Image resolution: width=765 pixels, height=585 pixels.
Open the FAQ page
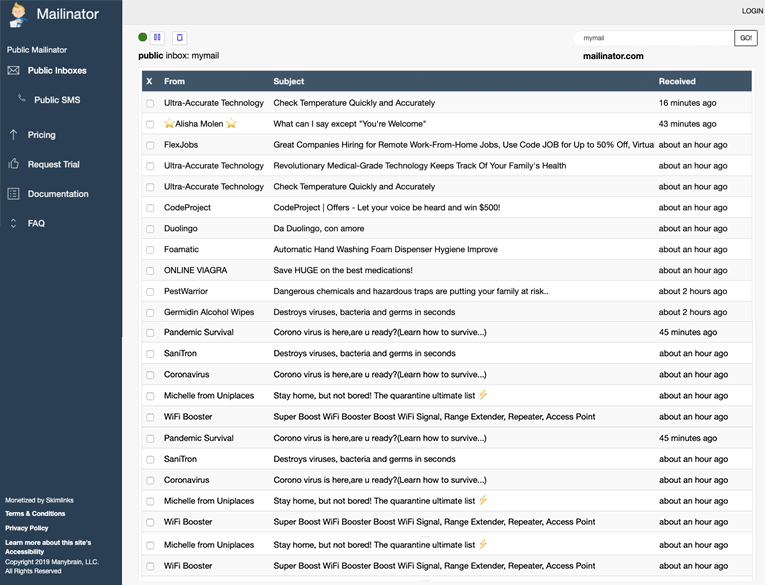[x=36, y=223]
